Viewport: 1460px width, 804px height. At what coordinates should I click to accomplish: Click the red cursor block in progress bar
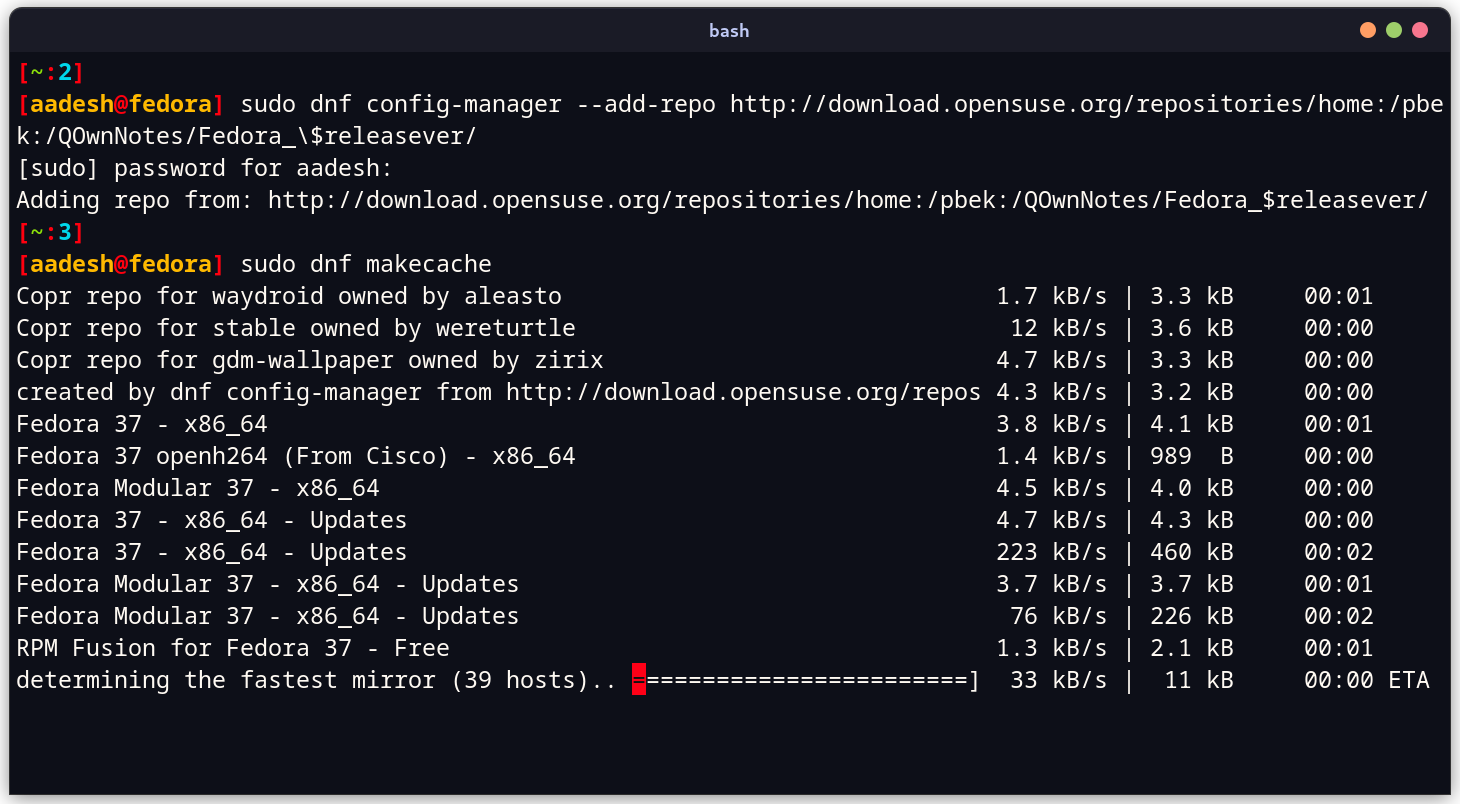639,681
